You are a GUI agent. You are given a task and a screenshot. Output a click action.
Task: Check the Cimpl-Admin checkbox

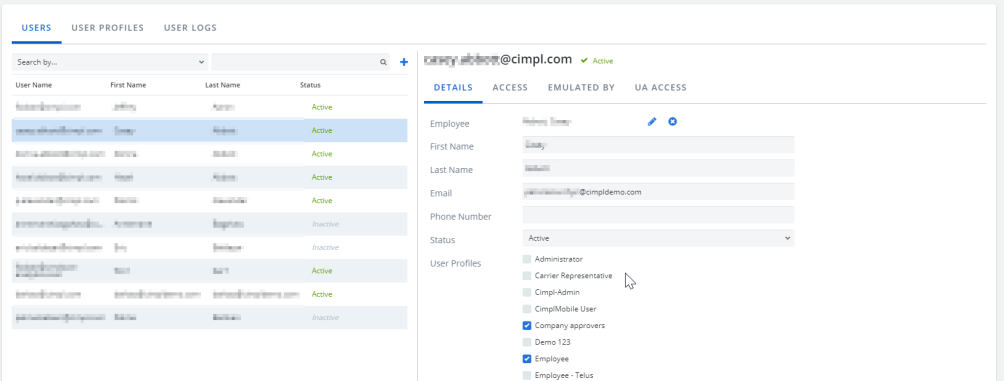527,293
